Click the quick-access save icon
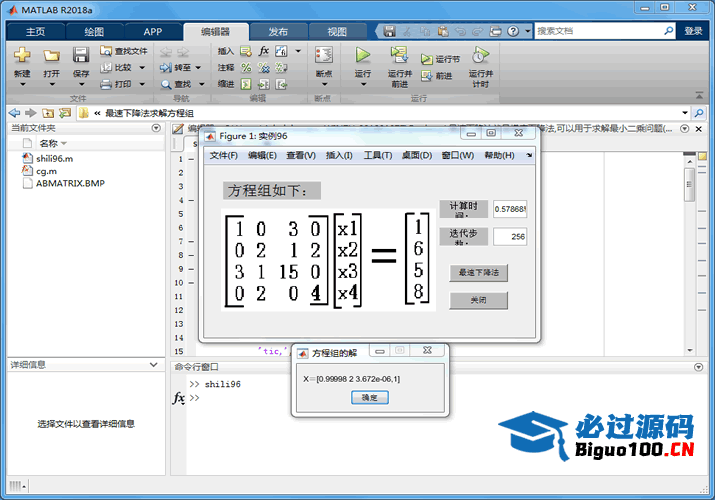715x500 pixels. (389, 31)
